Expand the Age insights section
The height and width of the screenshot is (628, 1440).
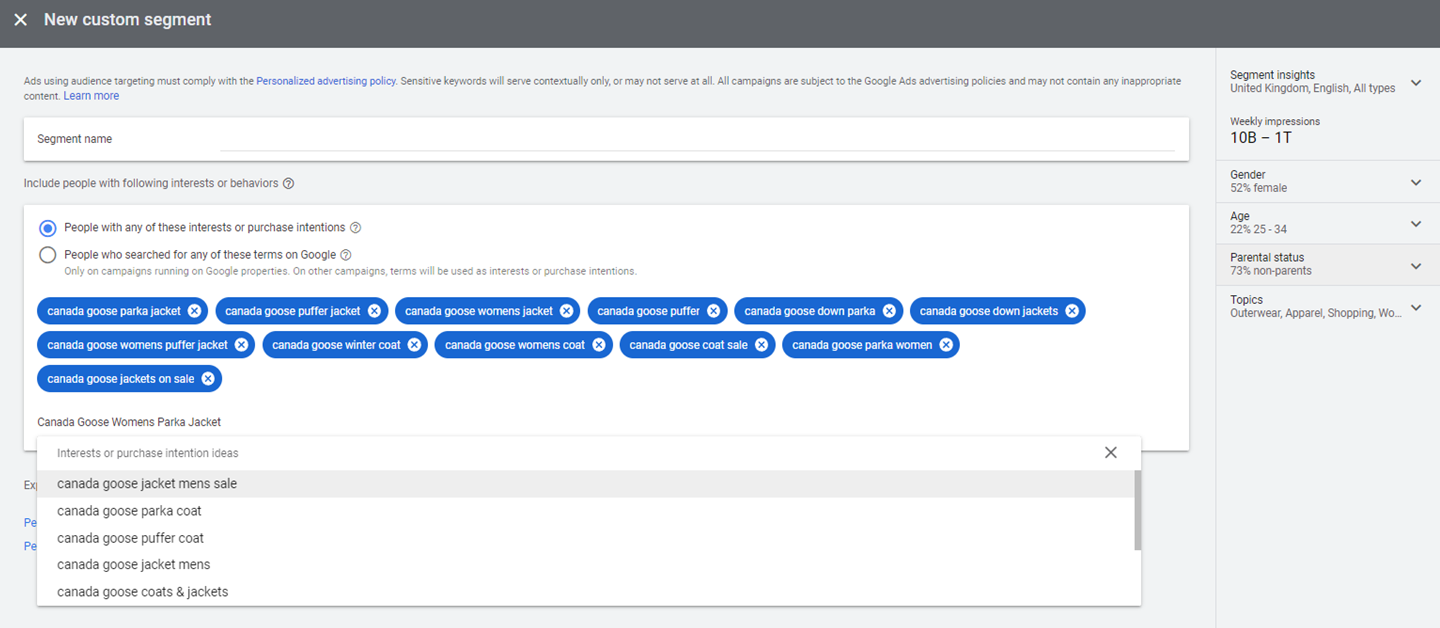click(1415, 224)
